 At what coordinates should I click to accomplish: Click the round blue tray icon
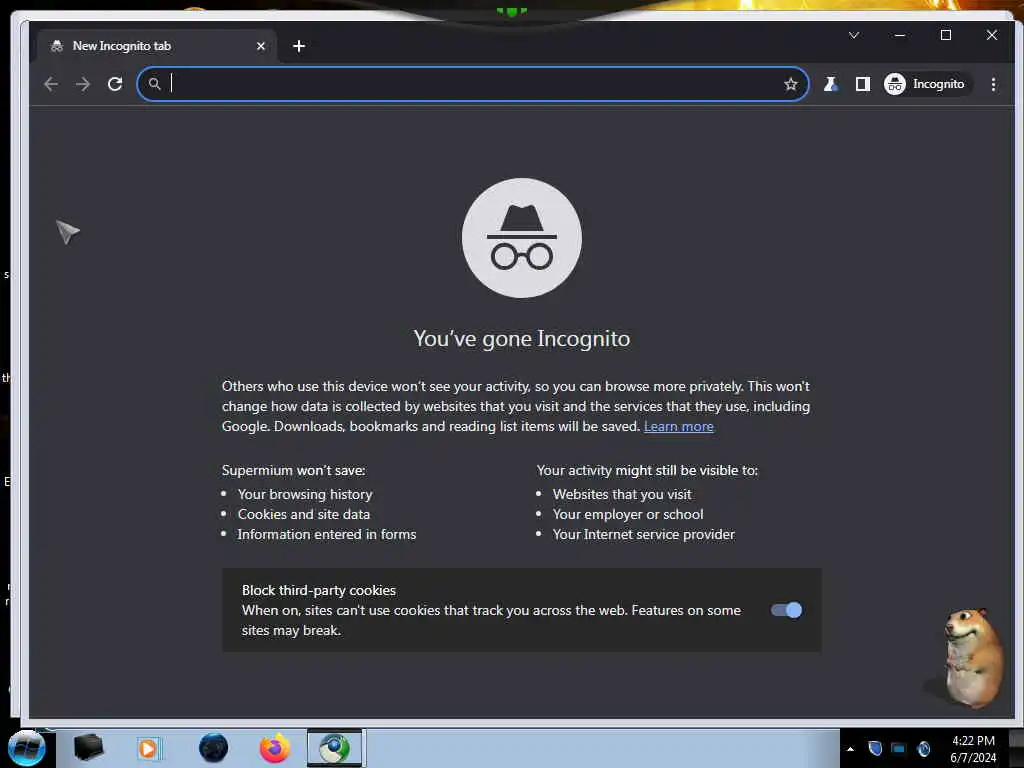(923, 748)
